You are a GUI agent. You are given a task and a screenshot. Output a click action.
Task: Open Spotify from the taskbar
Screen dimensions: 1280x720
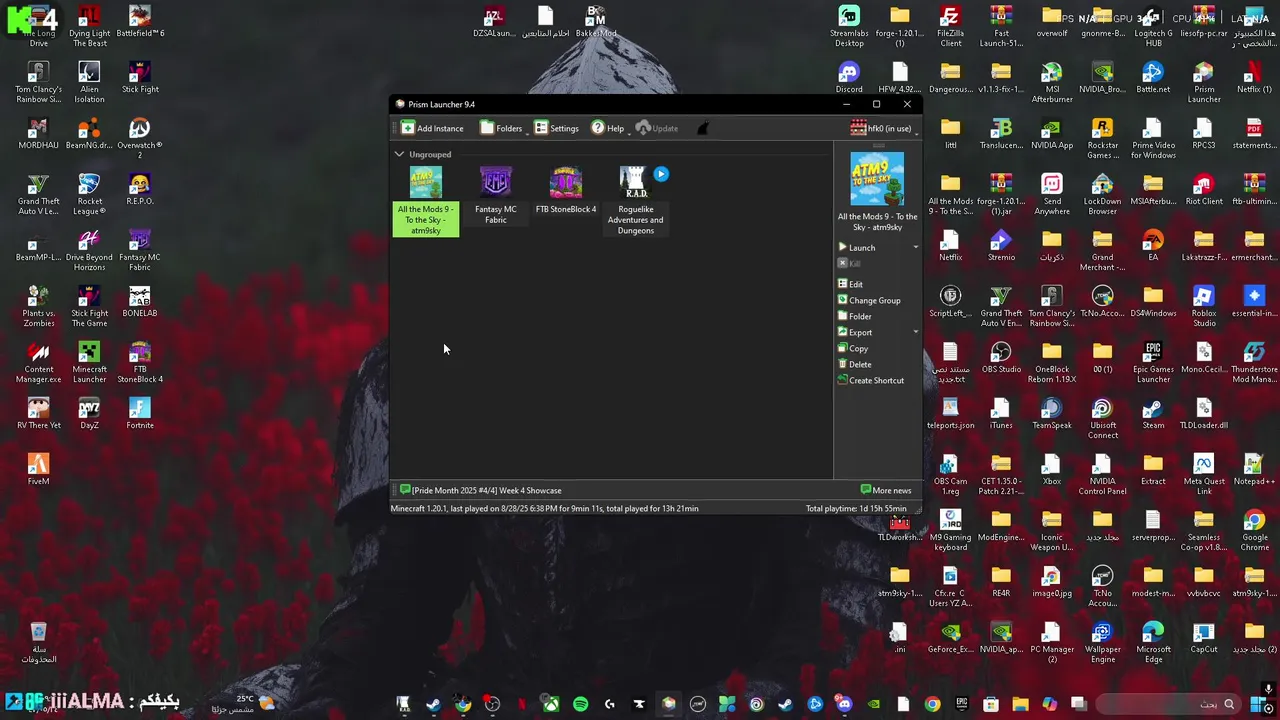tap(580, 704)
